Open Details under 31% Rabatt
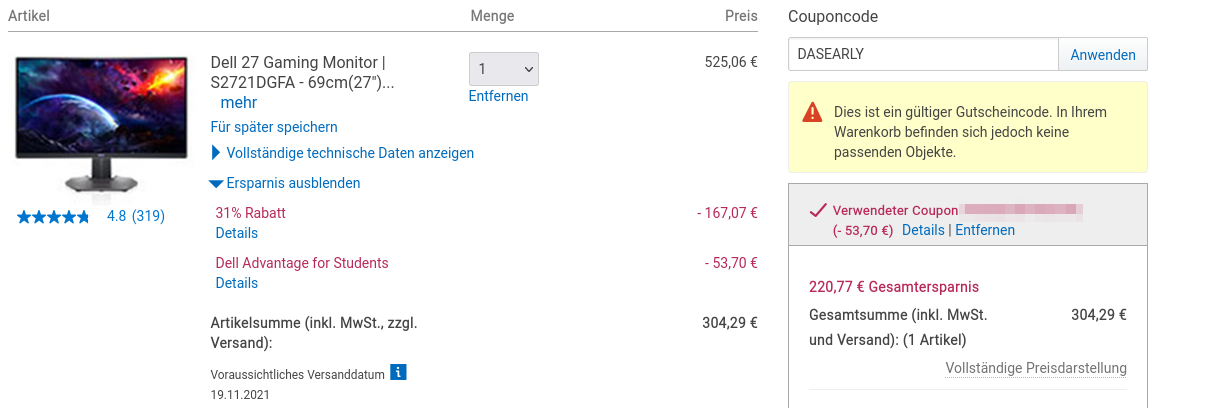 (237, 233)
